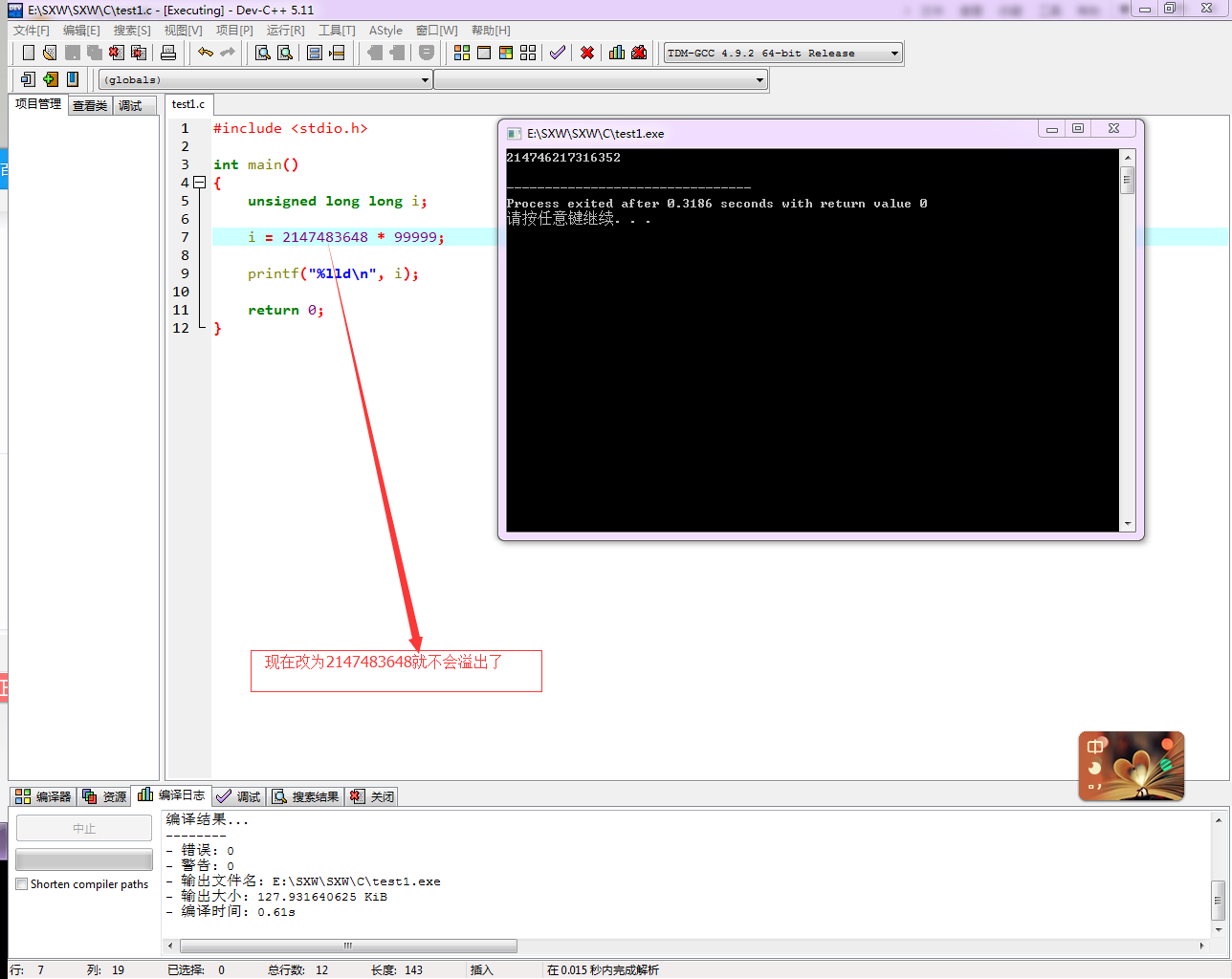The width and height of the screenshot is (1232, 979).
Task: Start debugging with the checkmark icon
Action: click(x=558, y=53)
